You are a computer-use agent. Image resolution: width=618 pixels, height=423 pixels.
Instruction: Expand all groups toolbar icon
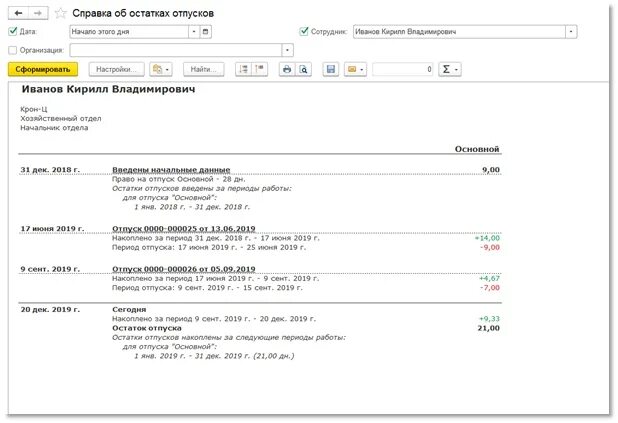[244, 69]
